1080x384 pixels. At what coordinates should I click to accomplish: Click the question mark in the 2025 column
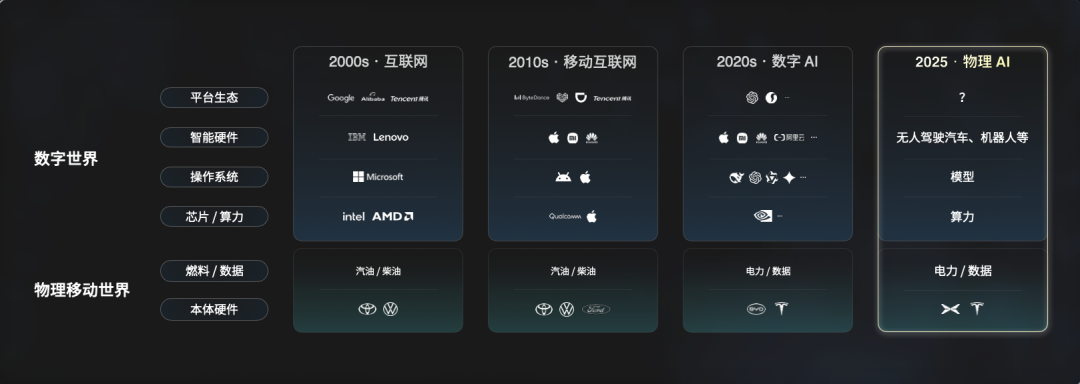pyautogui.click(x=962, y=98)
